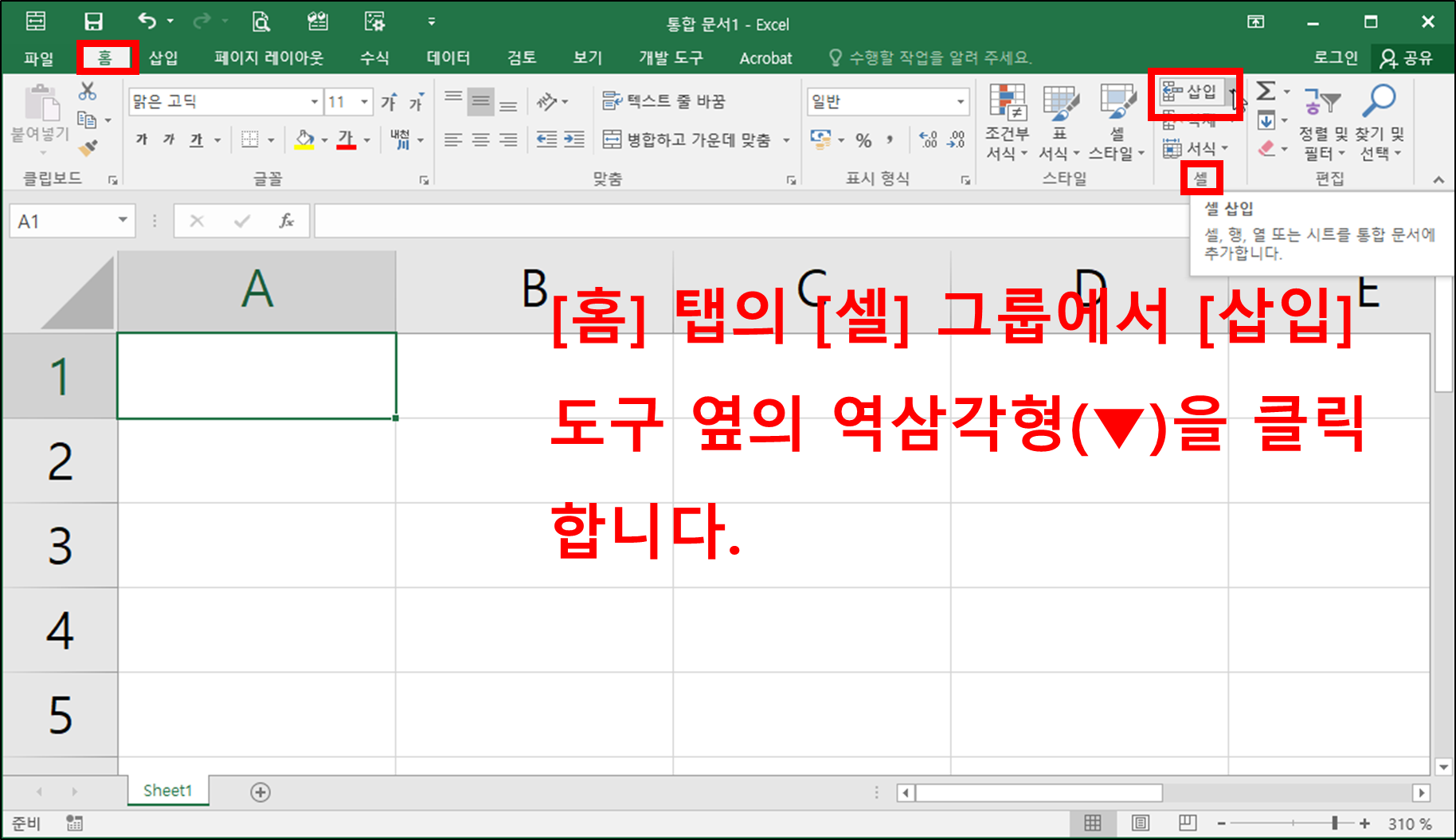Click the AutoSum sigma icon

pyautogui.click(x=1266, y=91)
